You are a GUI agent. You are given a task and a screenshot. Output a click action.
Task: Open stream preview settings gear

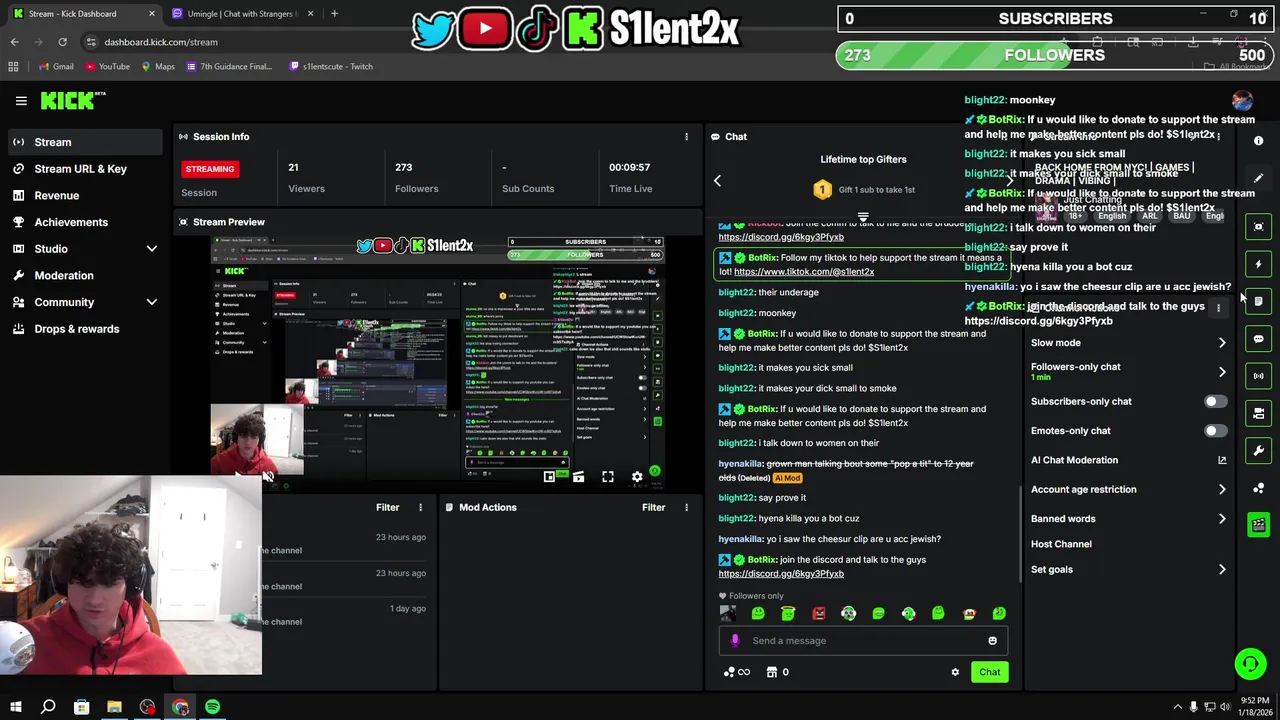pos(637,477)
